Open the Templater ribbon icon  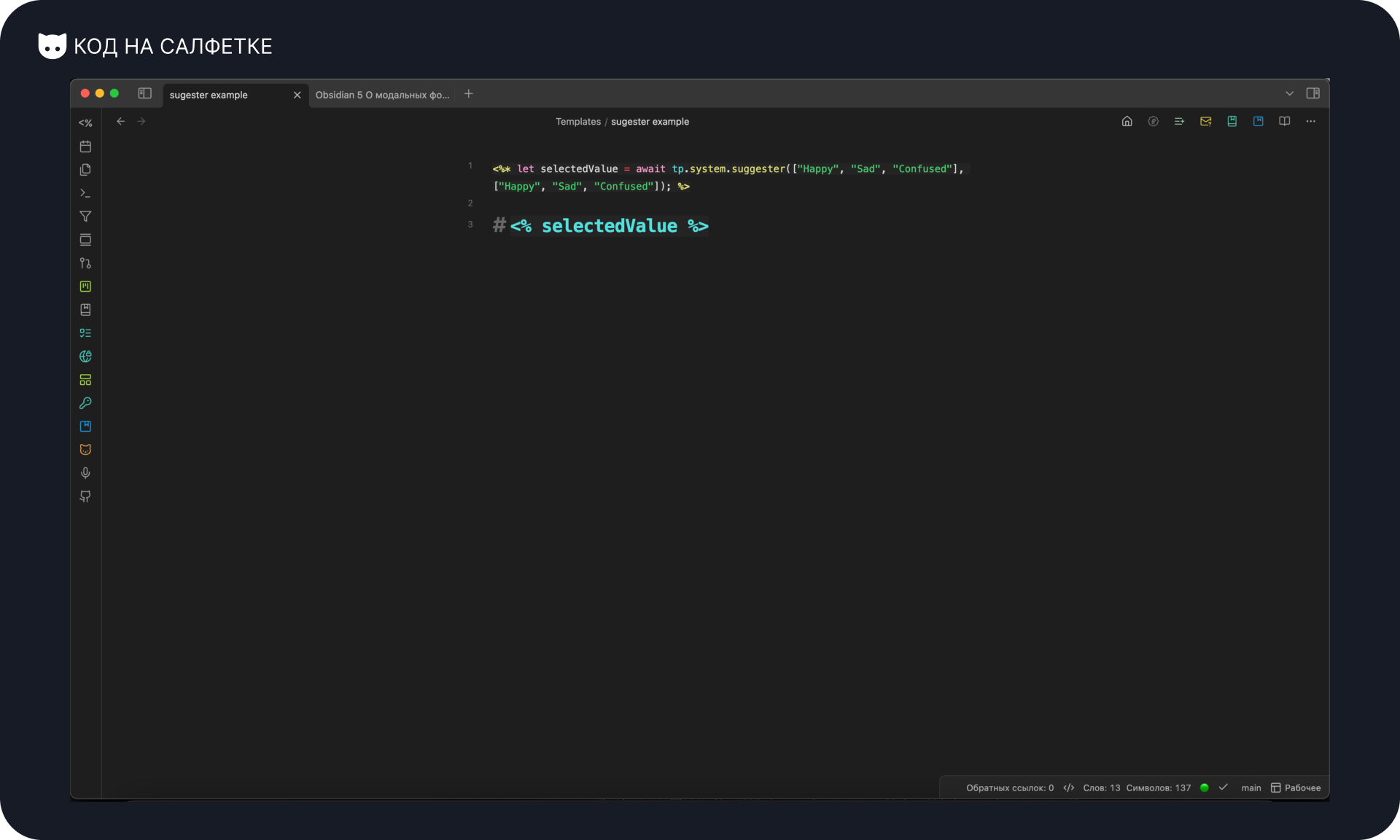(x=85, y=123)
